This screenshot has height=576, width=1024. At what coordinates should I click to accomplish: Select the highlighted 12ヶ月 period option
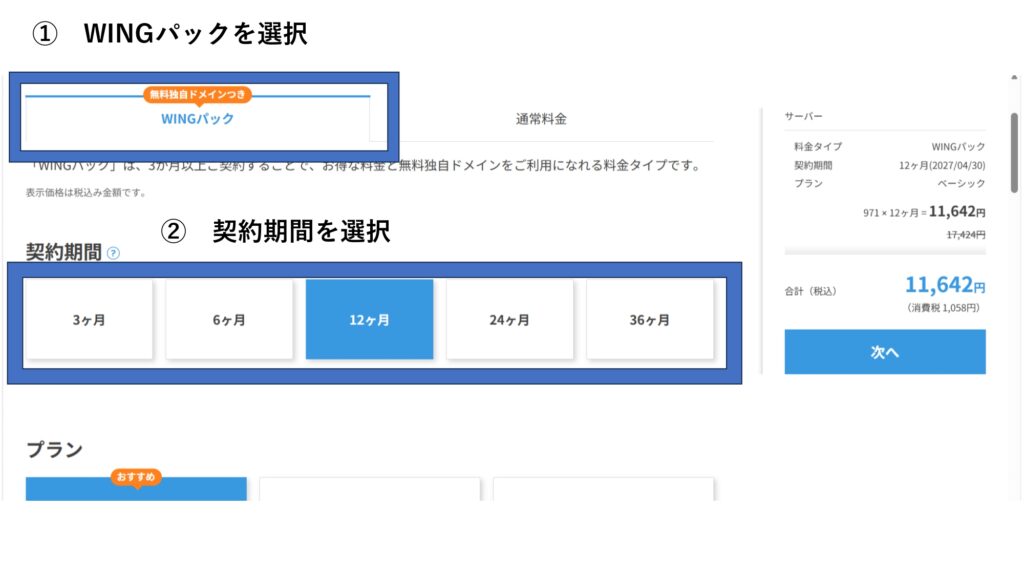(x=369, y=320)
